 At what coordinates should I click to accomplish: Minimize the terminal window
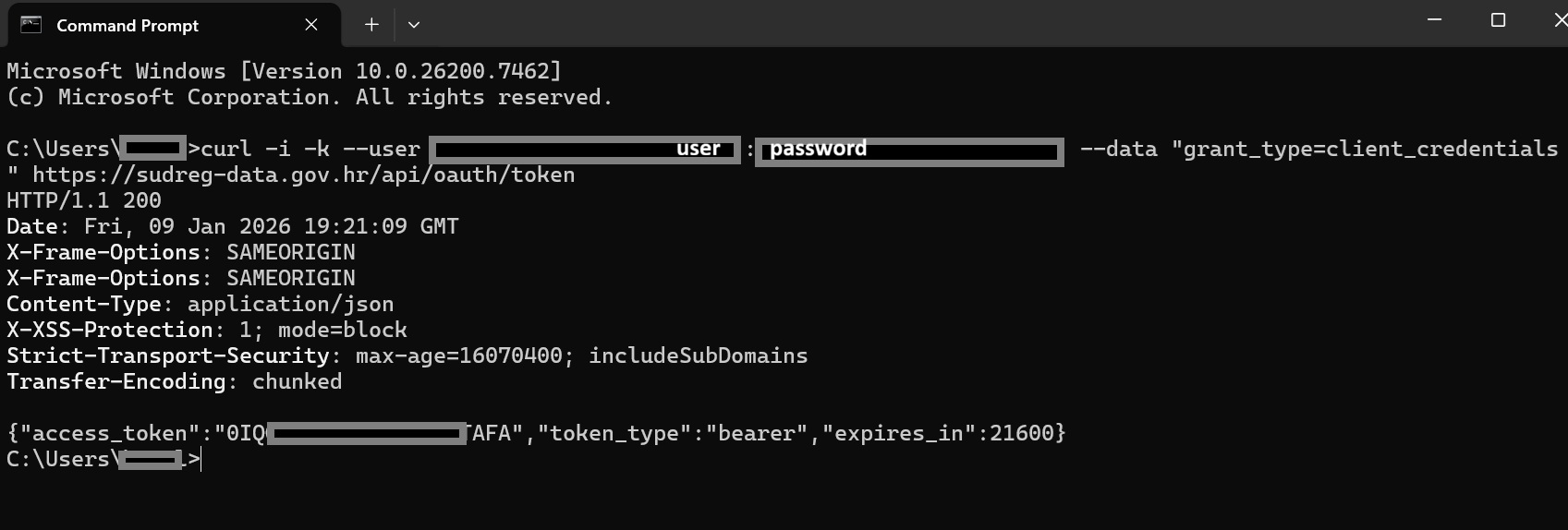point(1434,19)
